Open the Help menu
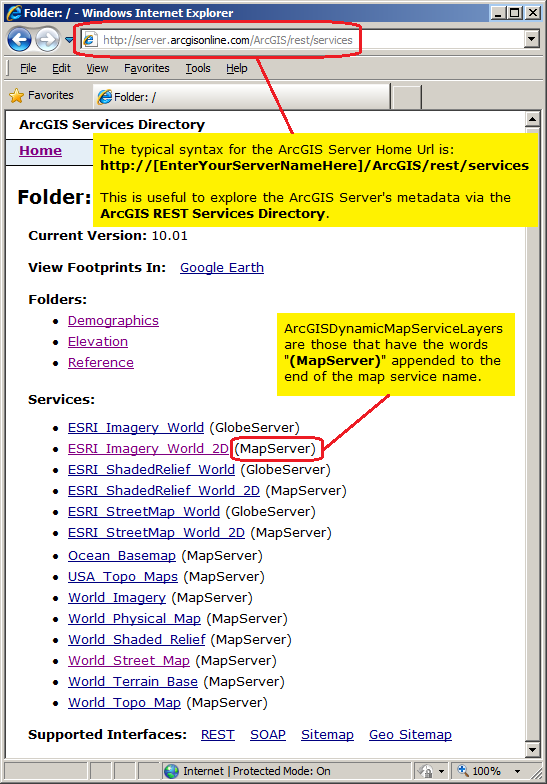Screen dimensions: 547x784 (236, 68)
